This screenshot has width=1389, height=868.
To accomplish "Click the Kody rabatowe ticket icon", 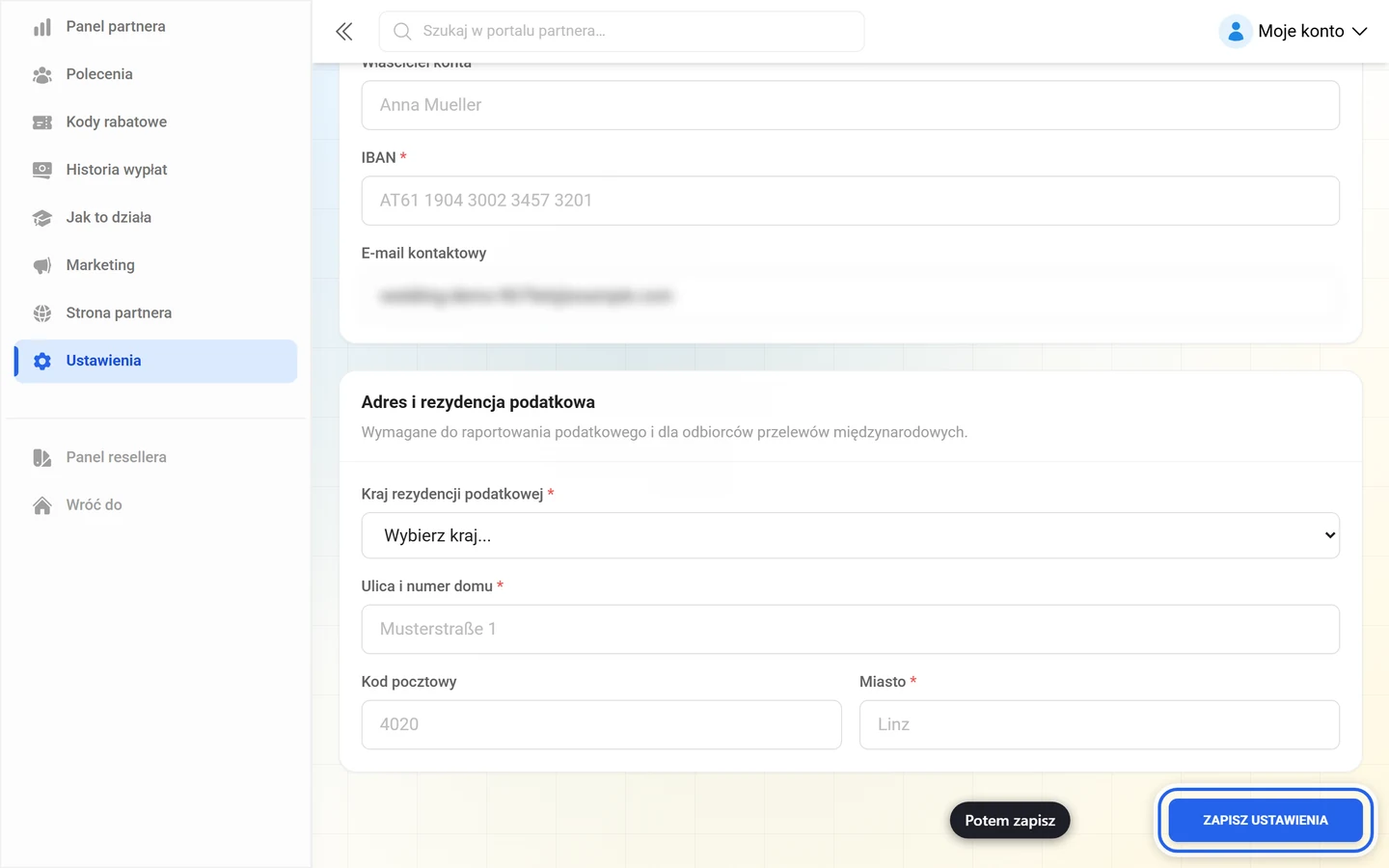I will [x=42, y=122].
